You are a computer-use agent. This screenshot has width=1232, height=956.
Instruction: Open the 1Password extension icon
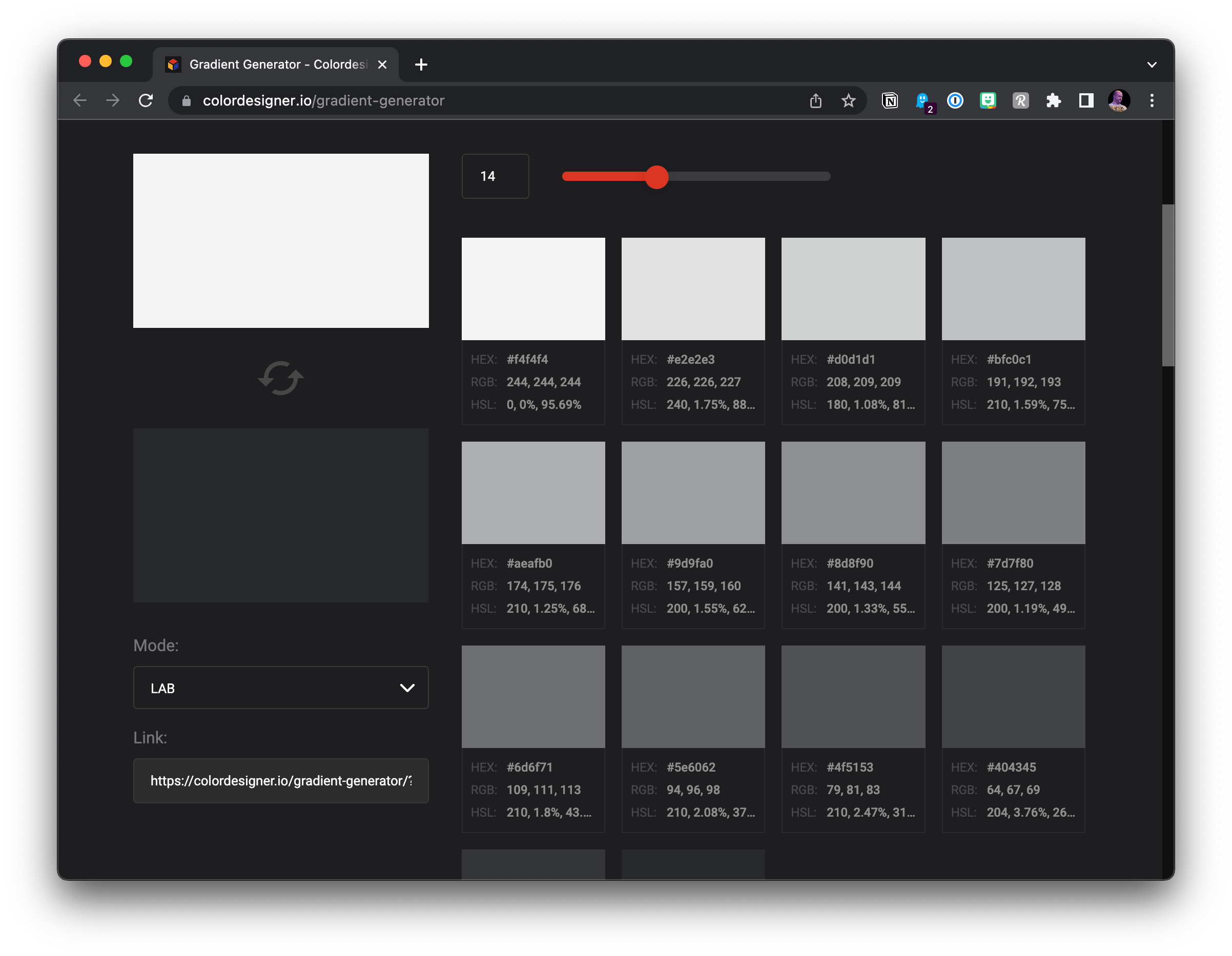(955, 101)
